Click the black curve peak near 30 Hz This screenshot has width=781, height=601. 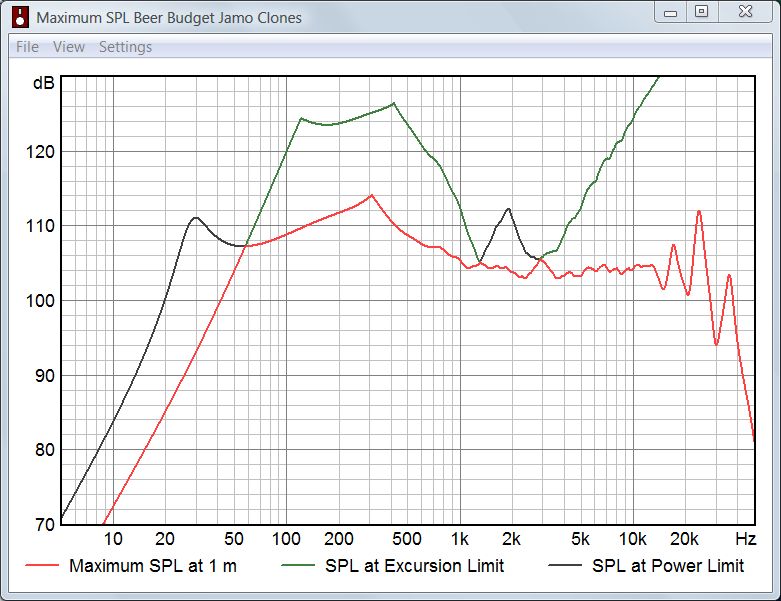[196, 218]
